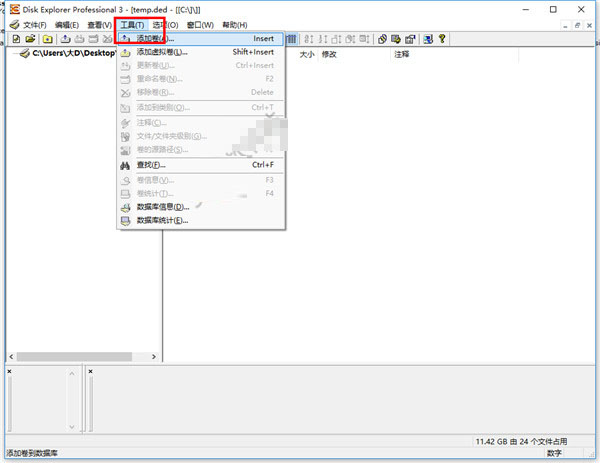
Task: Close the bottom-left small pane with x
Action: 10,371
